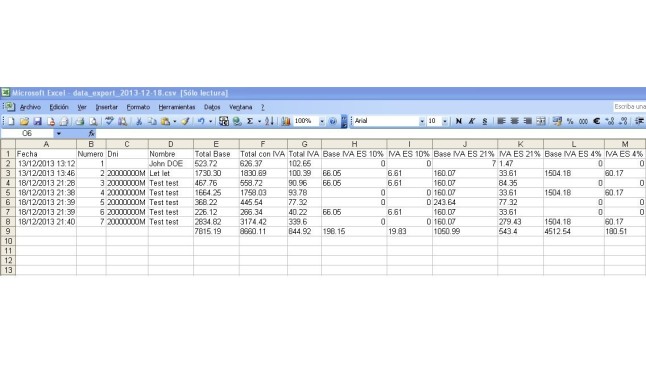This screenshot has width=646, height=366.
Task: Expand the Undo history arrow
Action: [211, 121]
